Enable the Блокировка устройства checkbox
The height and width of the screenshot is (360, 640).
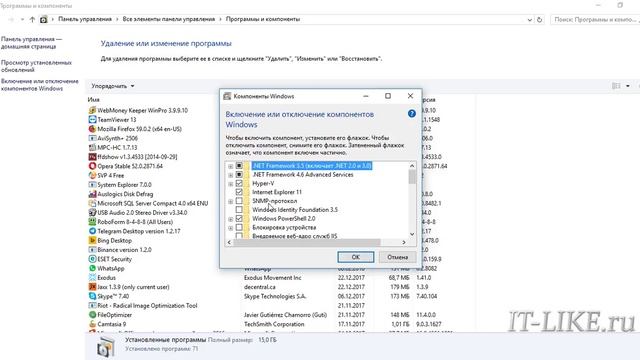(x=239, y=227)
